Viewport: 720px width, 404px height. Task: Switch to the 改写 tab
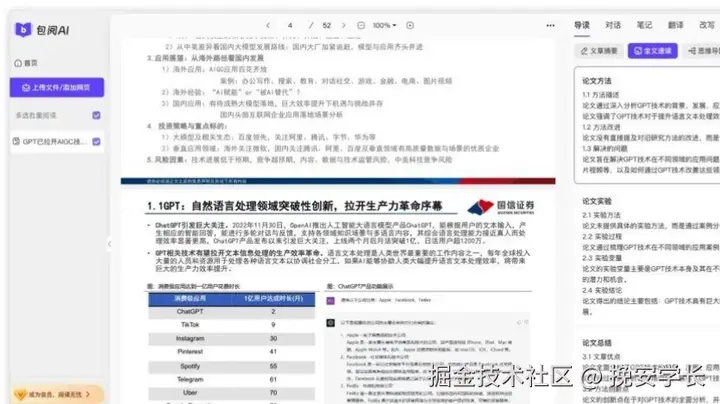pos(707,25)
